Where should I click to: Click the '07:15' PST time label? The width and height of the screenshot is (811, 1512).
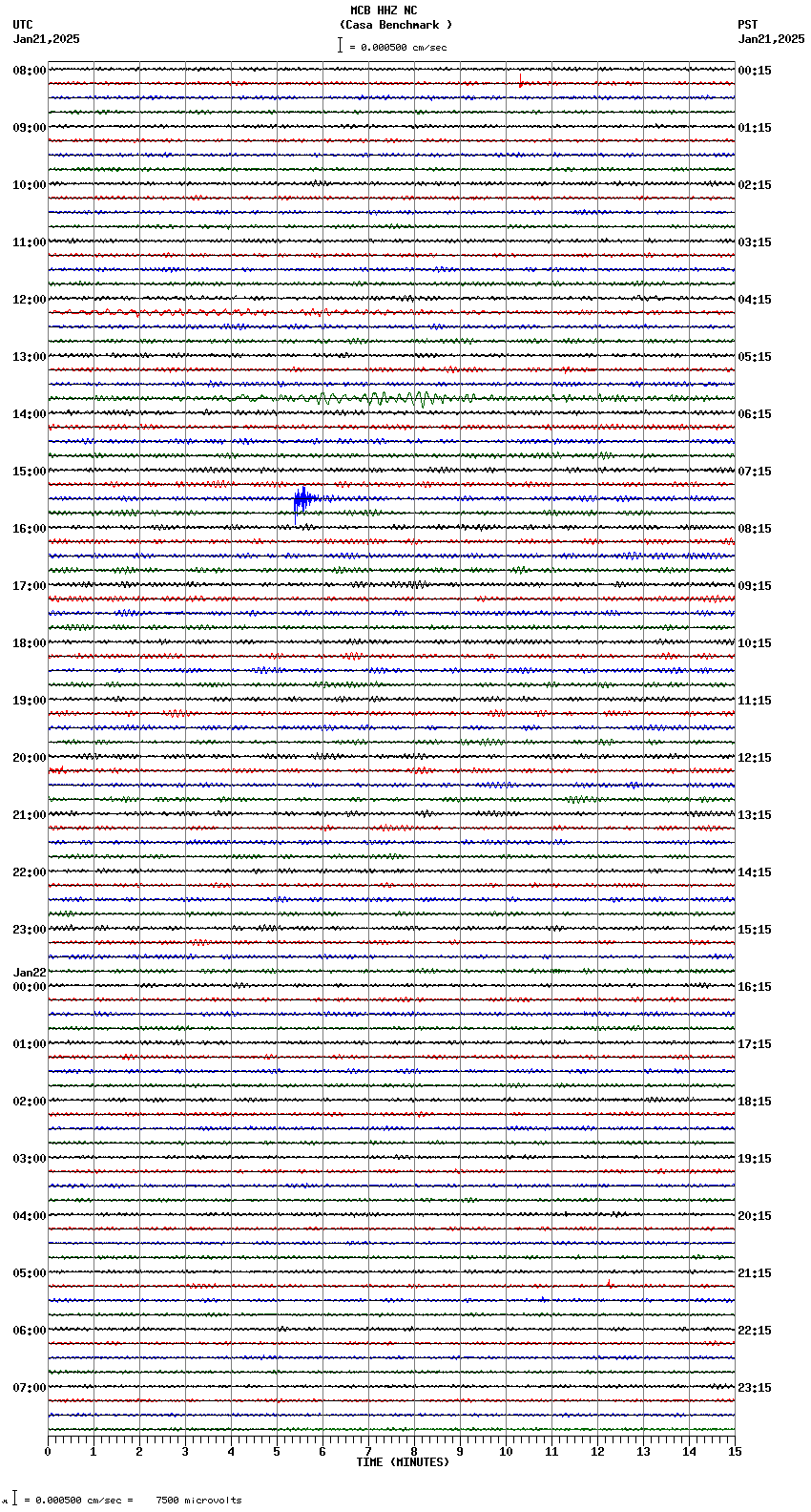pyautogui.click(x=755, y=472)
